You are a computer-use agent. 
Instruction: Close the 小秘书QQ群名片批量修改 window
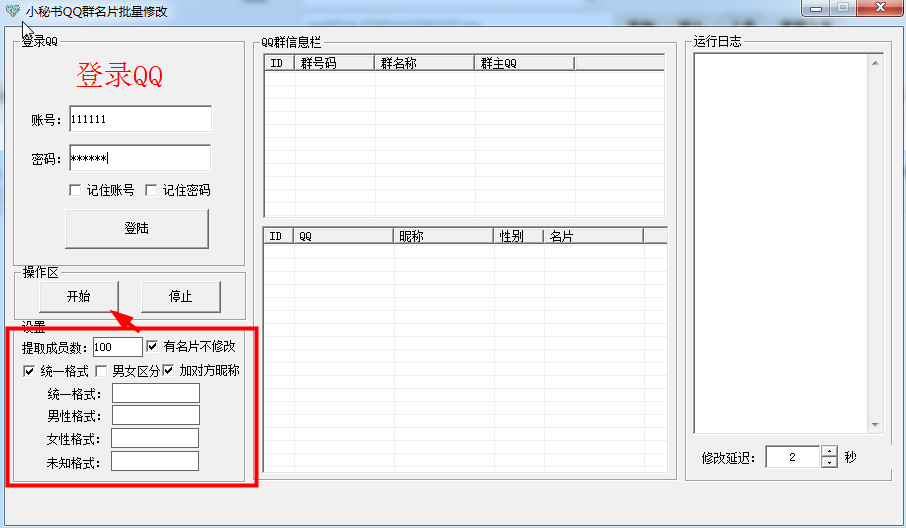[881, 8]
